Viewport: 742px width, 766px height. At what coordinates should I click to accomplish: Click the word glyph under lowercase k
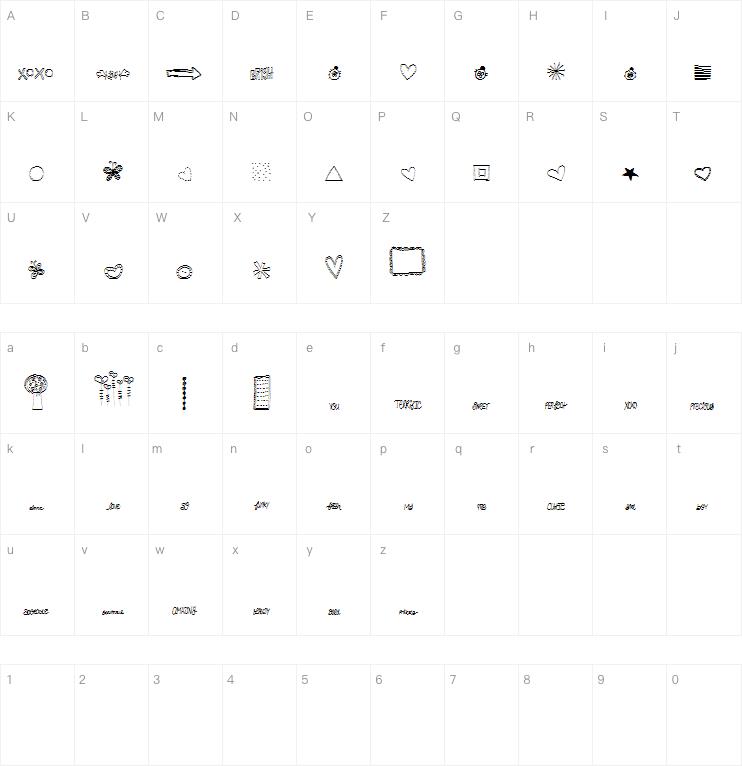pyautogui.click(x=36, y=508)
